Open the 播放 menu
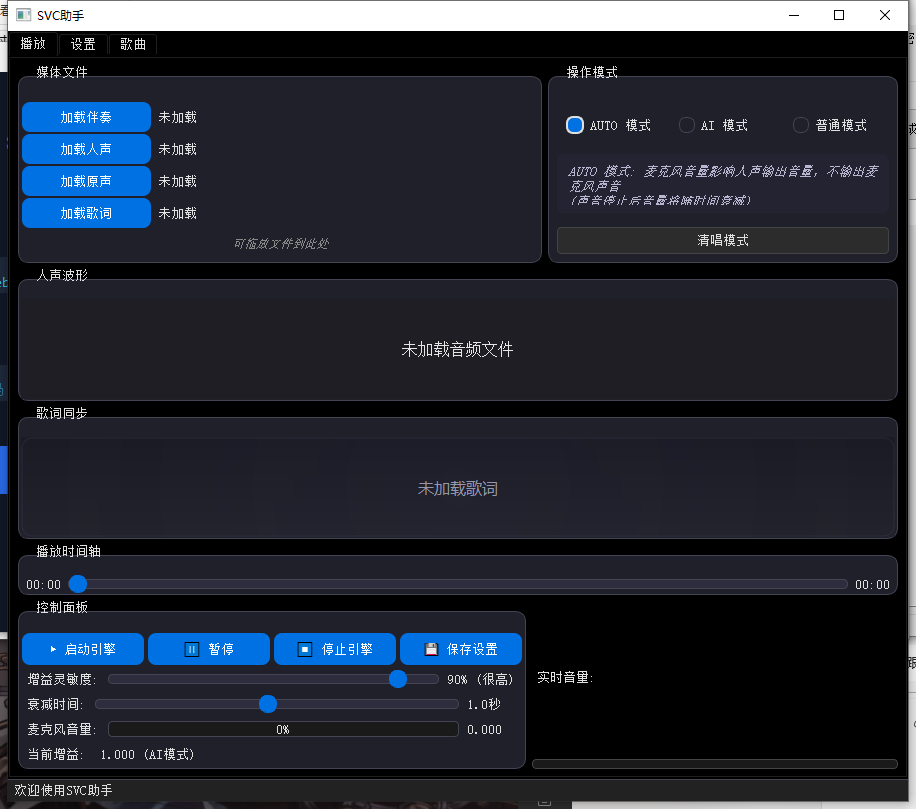 click(32, 43)
